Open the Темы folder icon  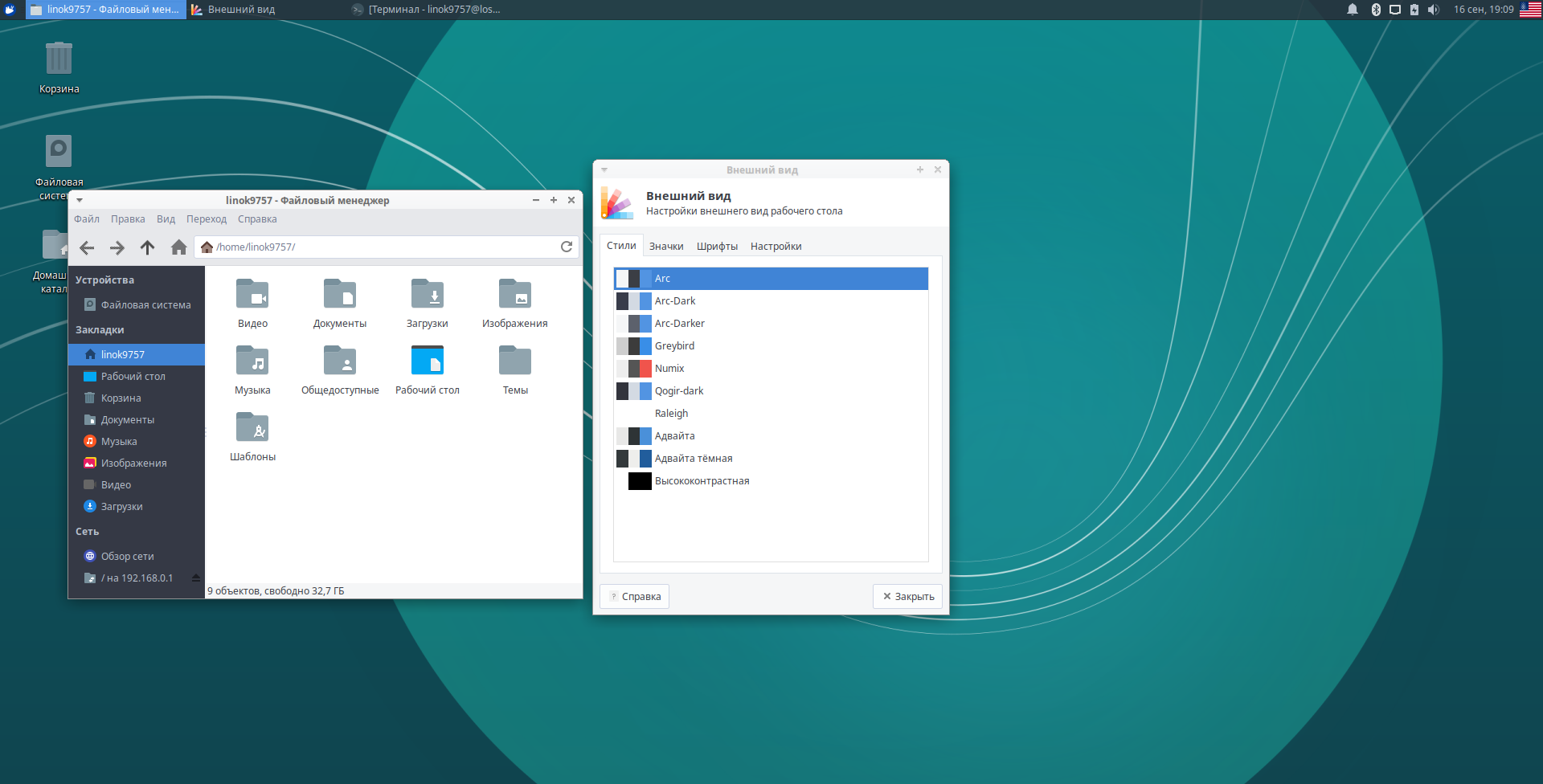pyautogui.click(x=515, y=361)
